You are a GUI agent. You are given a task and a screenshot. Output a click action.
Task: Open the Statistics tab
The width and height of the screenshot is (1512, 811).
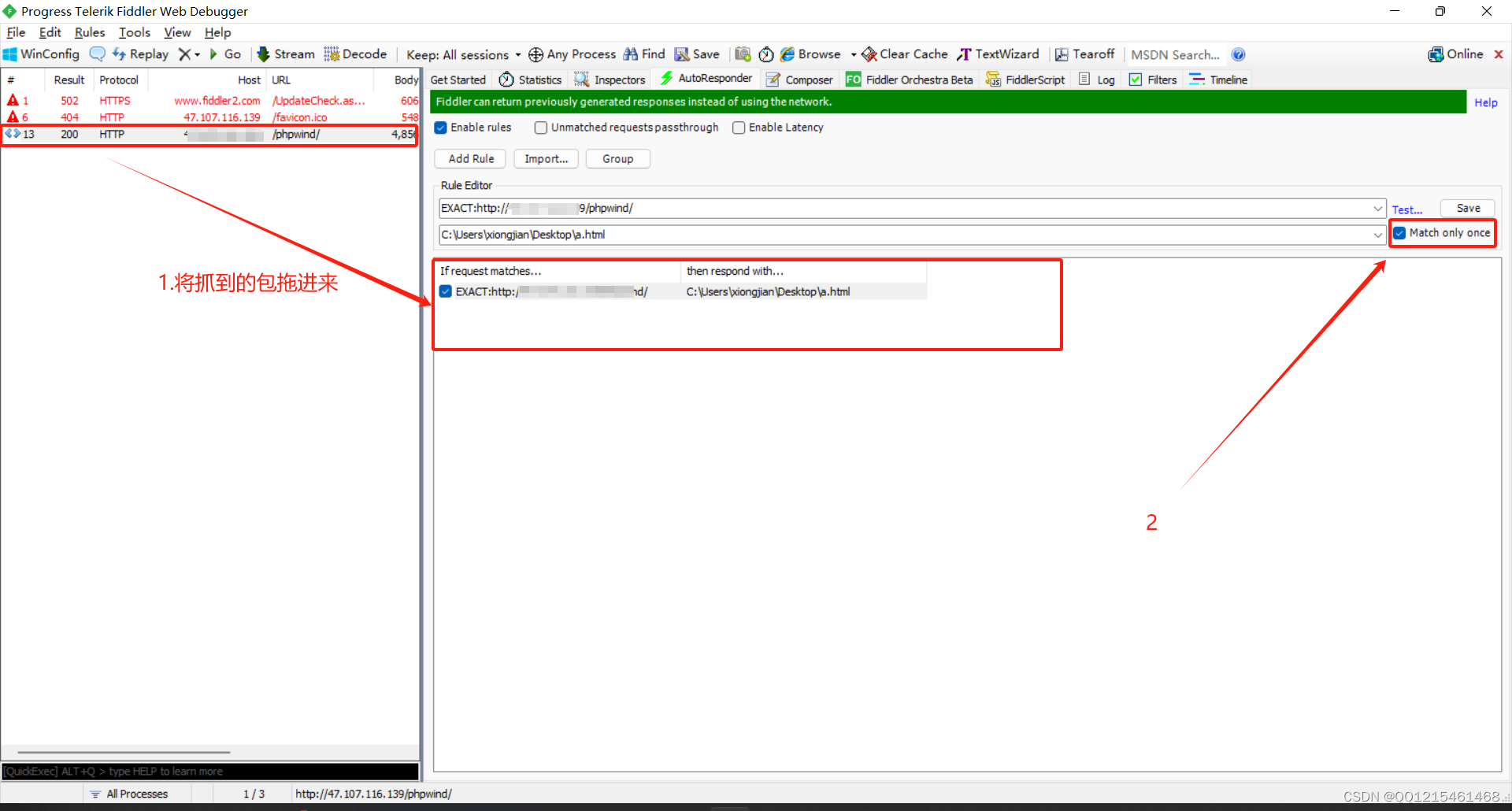(x=531, y=80)
